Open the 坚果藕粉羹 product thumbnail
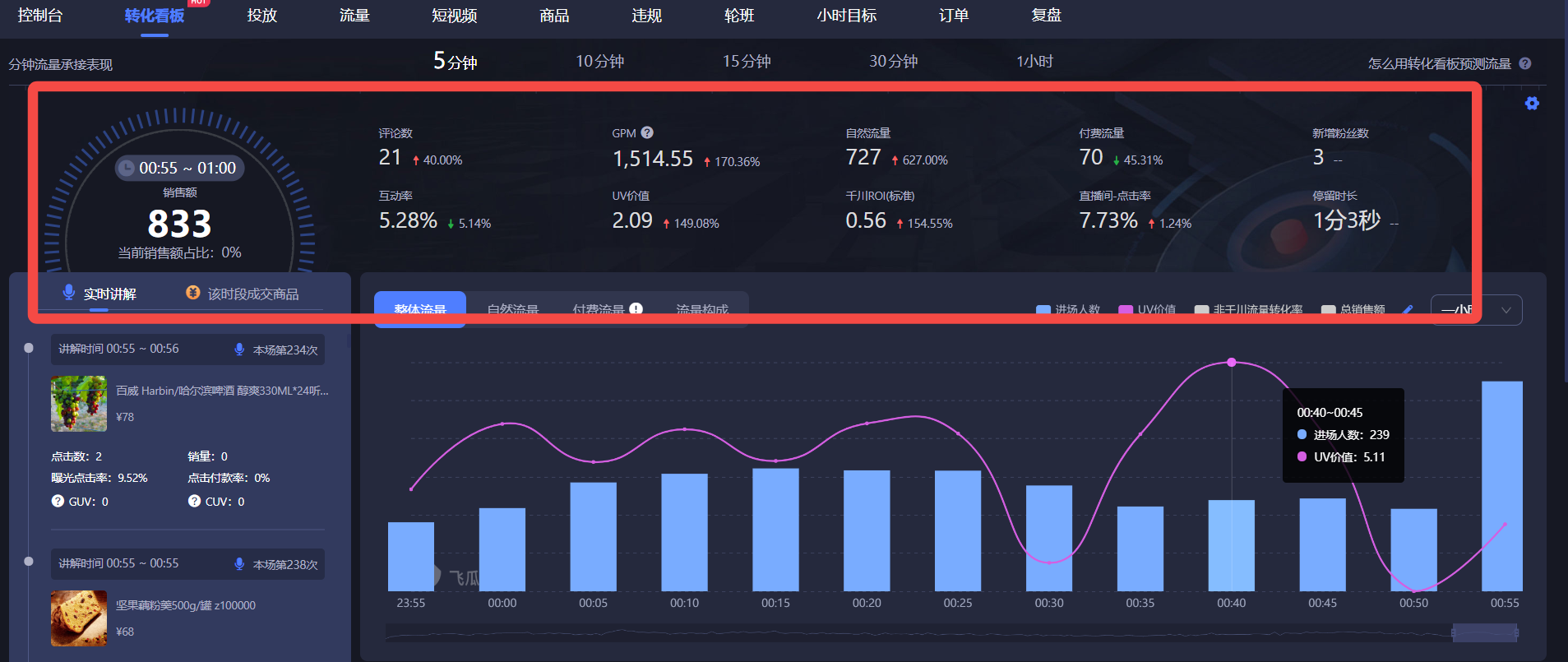This screenshot has width=1568, height=662. pyautogui.click(x=79, y=618)
